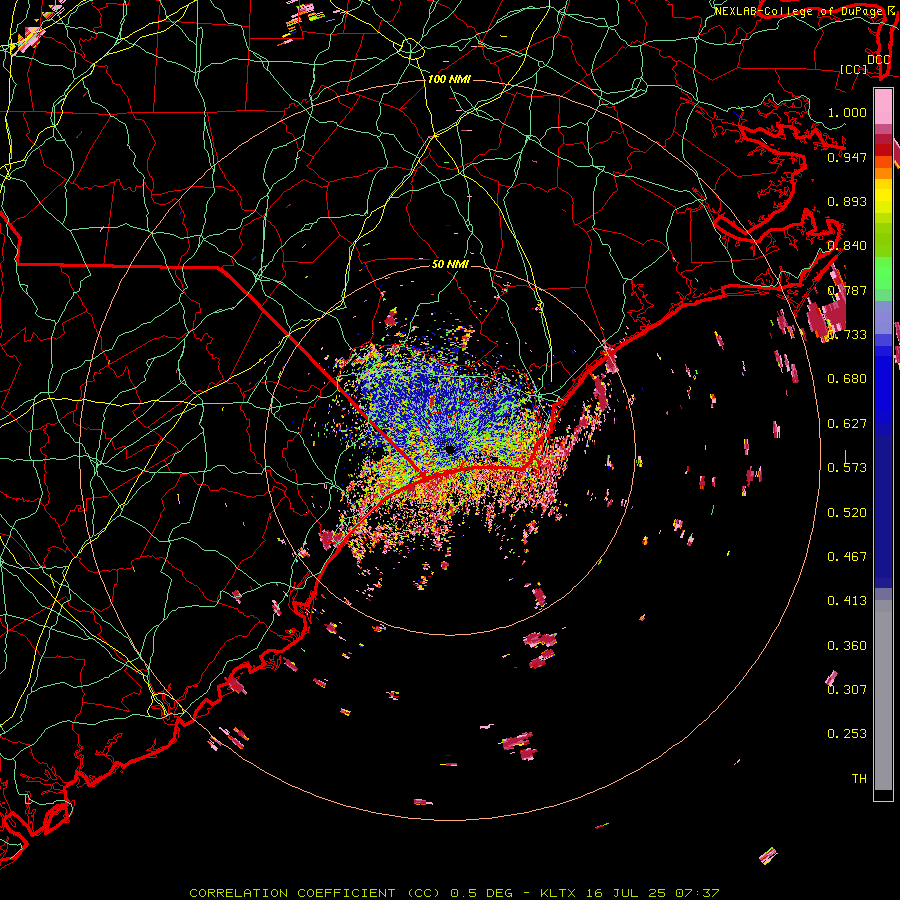
Task: Click the DCC label above the color bar
Action: (878, 60)
